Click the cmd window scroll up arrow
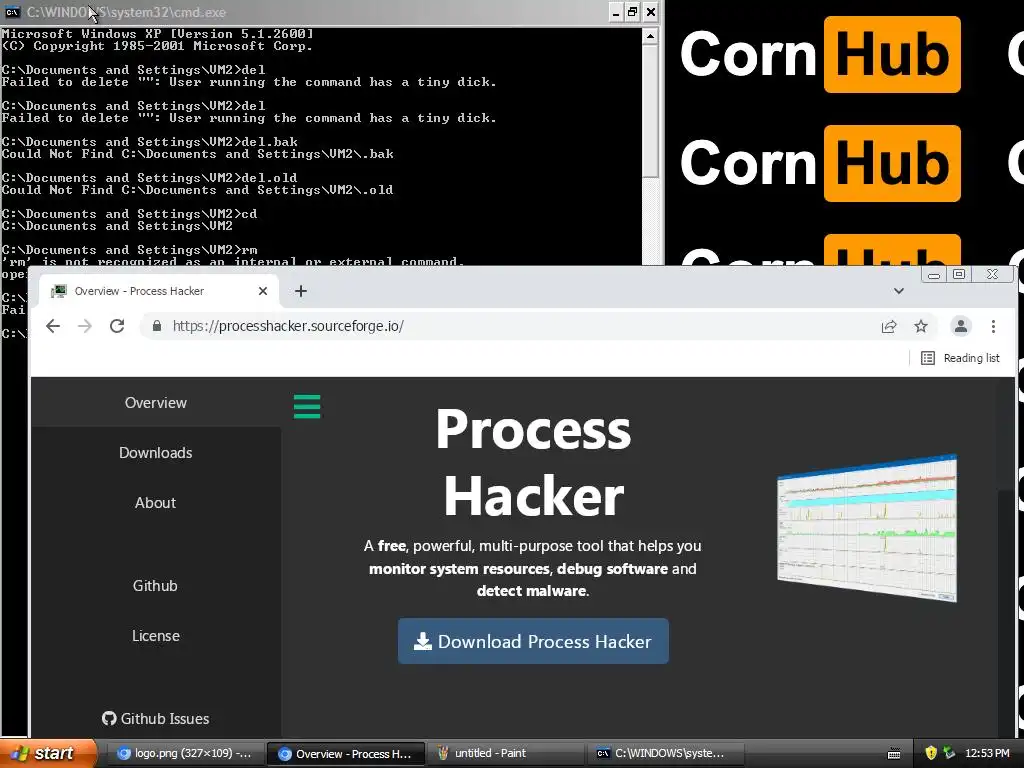Viewport: 1024px width, 768px height. [x=650, y=36]
